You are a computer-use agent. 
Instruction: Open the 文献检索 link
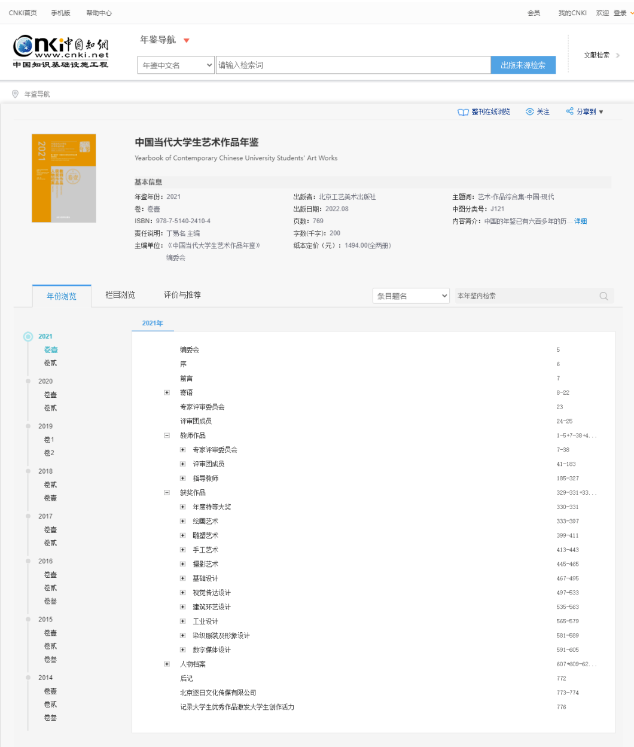click(x=601, y=55)
